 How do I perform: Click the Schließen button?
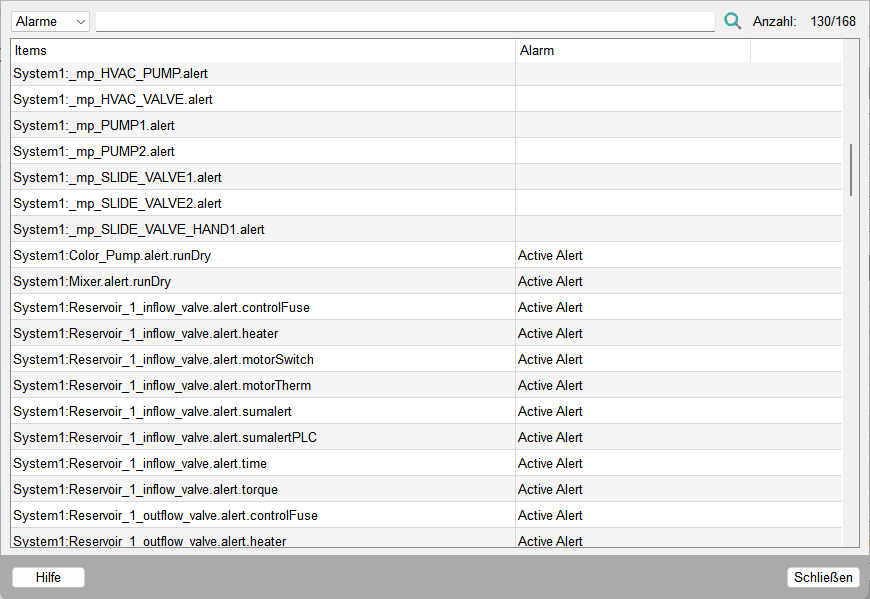pos(822,577)
